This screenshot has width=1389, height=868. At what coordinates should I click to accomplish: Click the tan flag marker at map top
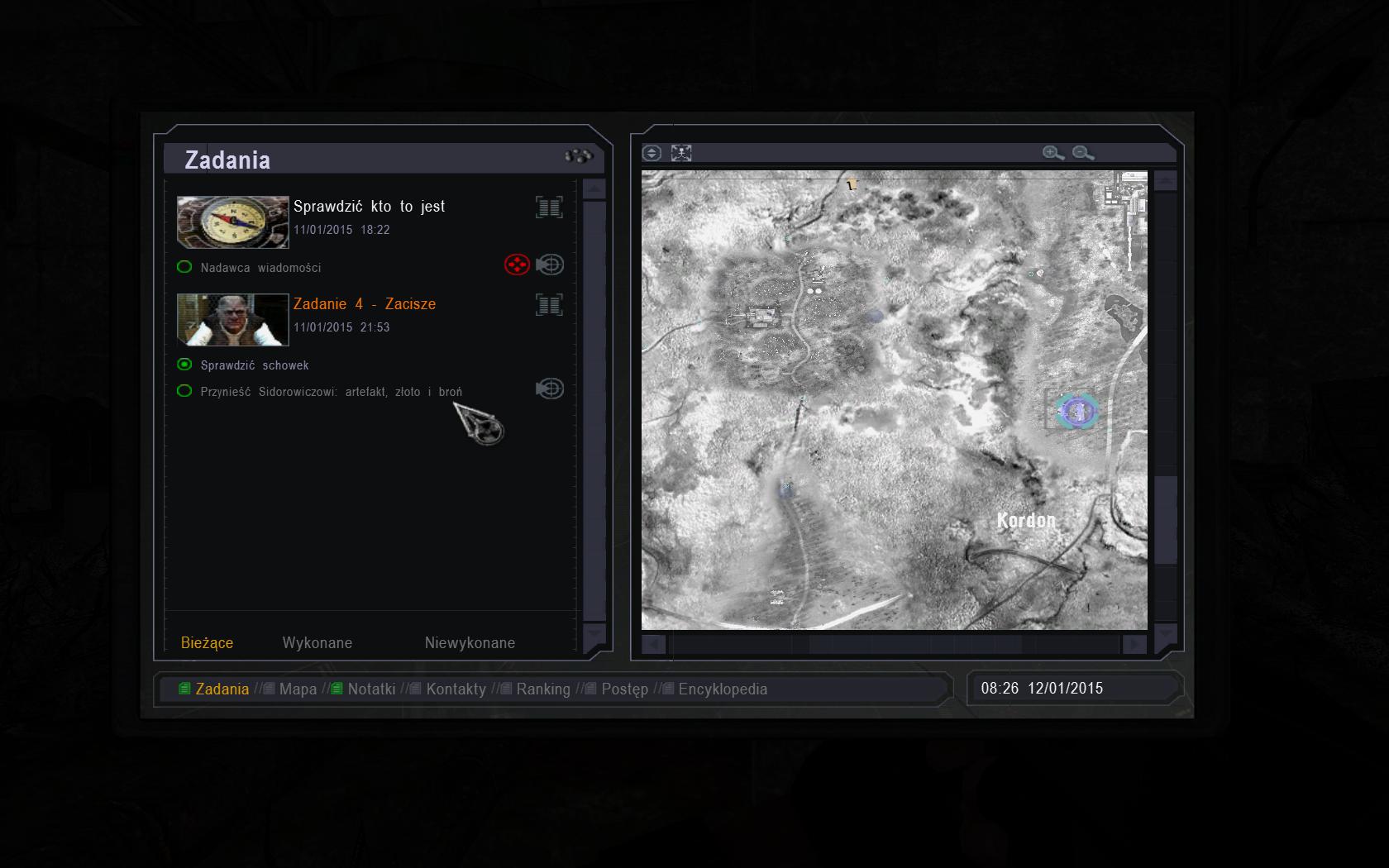(852, 184)
